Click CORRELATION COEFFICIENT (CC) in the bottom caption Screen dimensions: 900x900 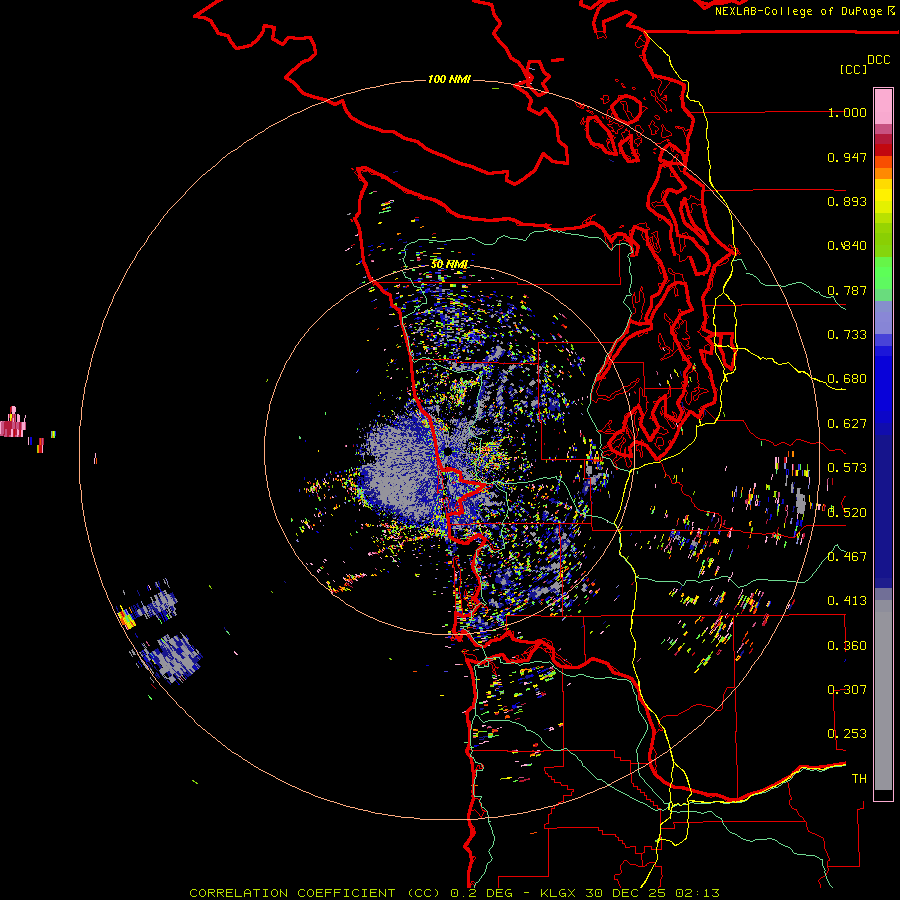pos(315,893)
